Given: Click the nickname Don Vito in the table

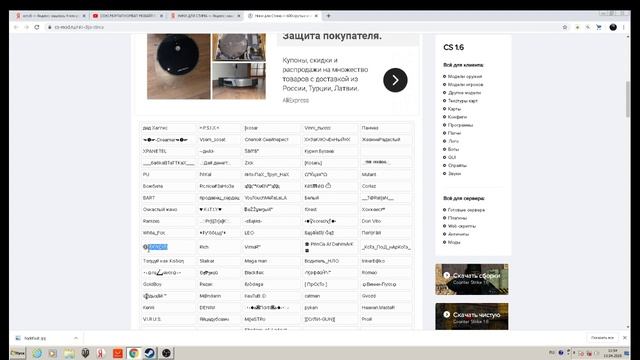Looking at the screenshot, I should tap(371, 221).
